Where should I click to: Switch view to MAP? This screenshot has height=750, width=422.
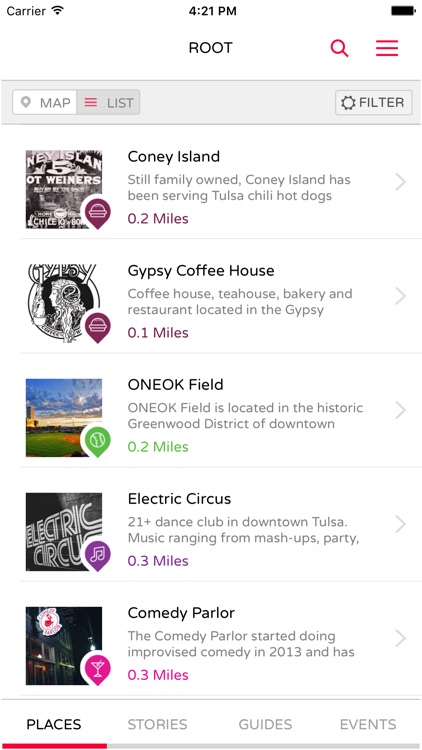click(45, 102)
